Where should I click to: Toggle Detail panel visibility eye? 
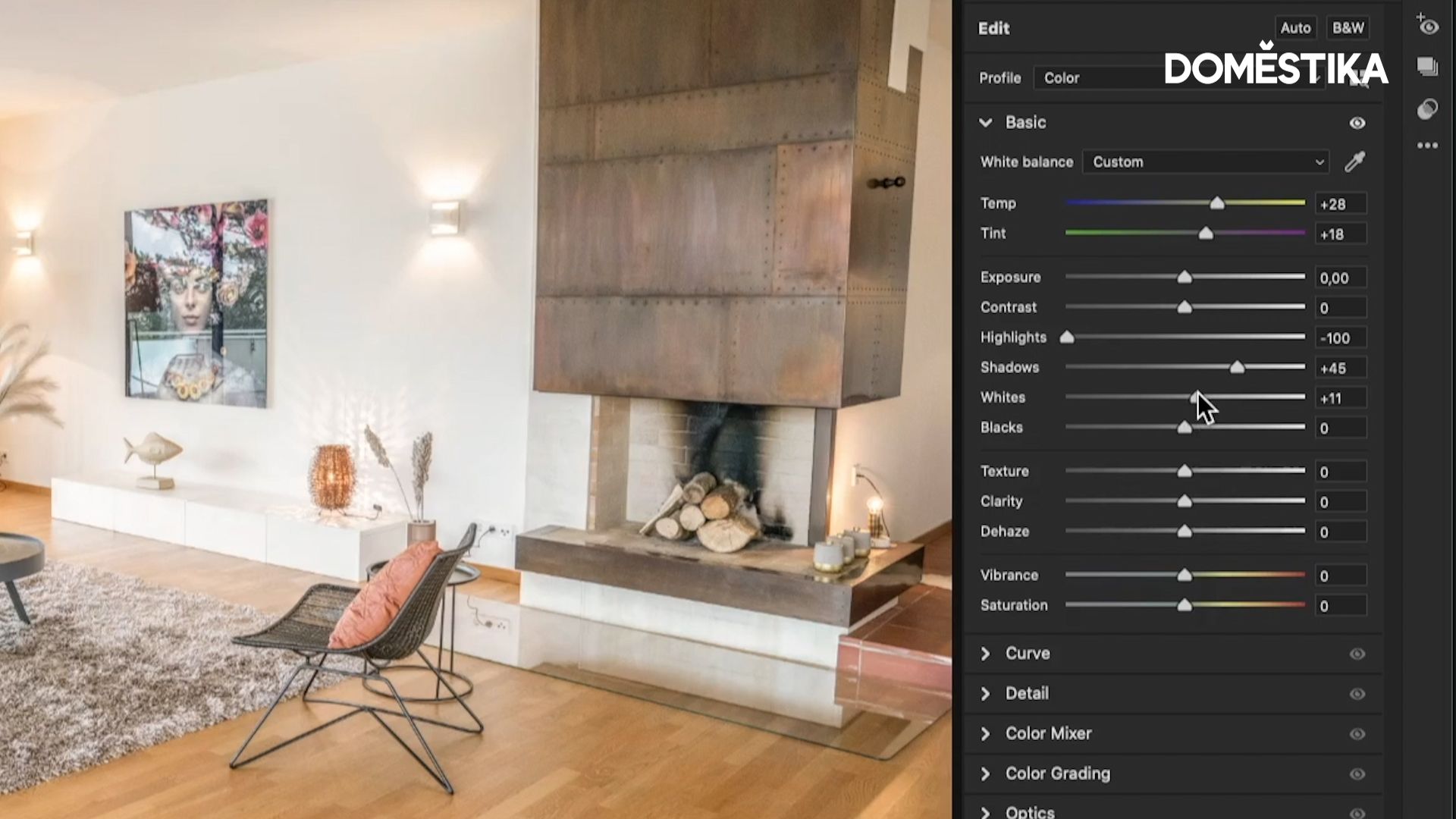pyautogui.click(x=1357, y=694)
